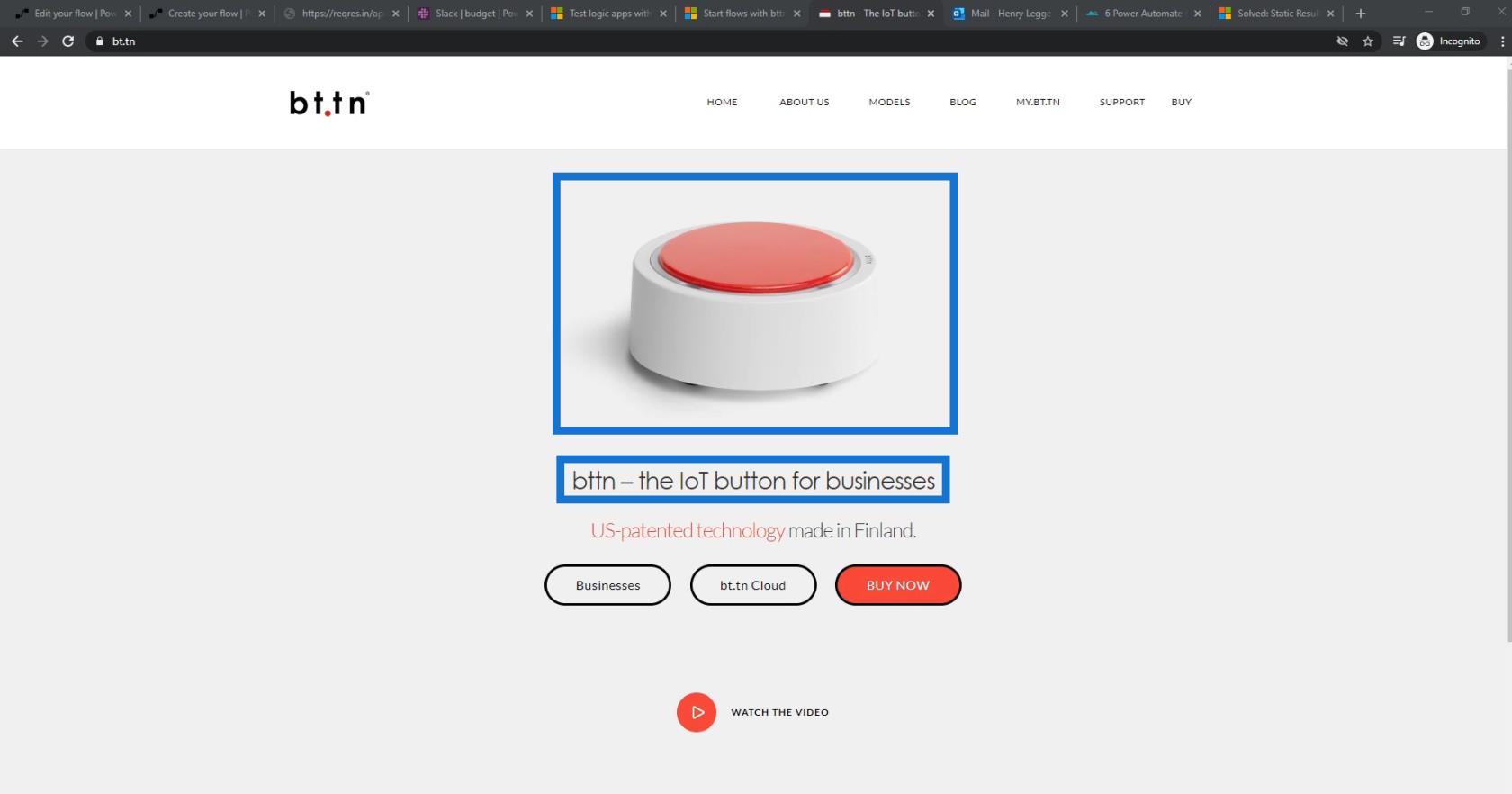Viewport: 1512px width, 794px height.
Task: Click the red BUY NOW button
Action: (898, 585)
